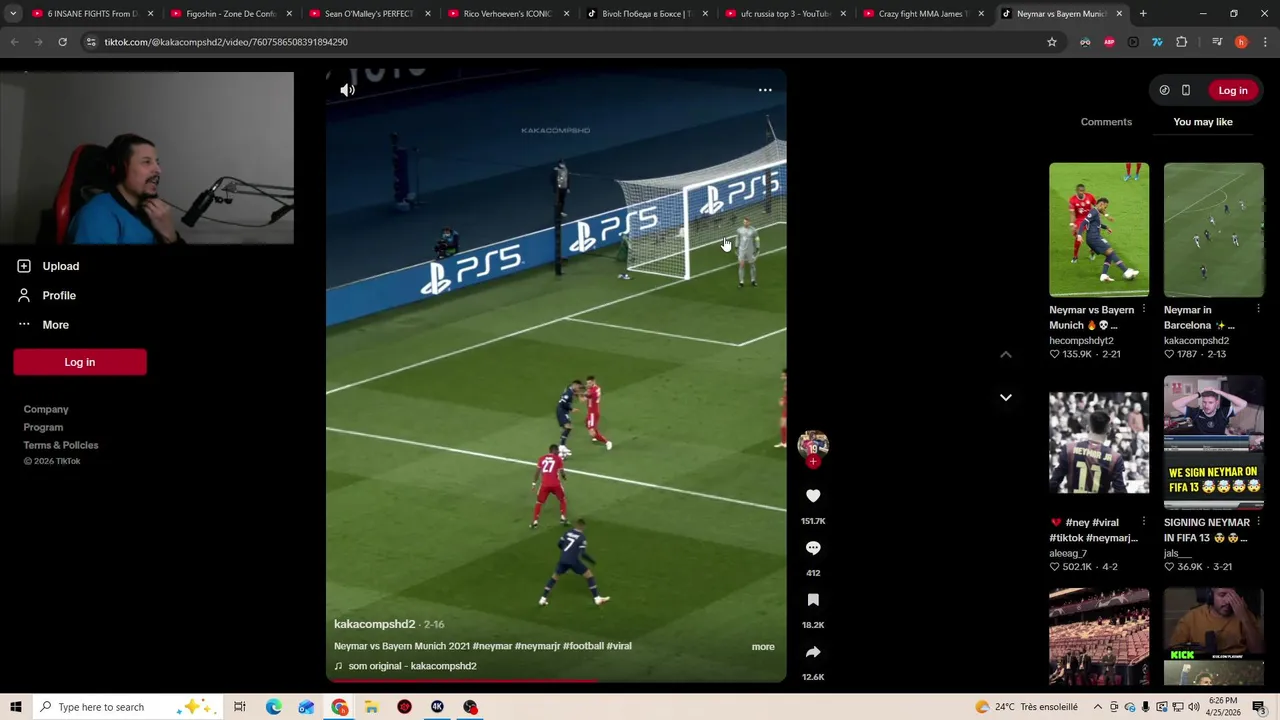
Task: Mute the video with the speaker icon
Action: [x=347, y=90]
